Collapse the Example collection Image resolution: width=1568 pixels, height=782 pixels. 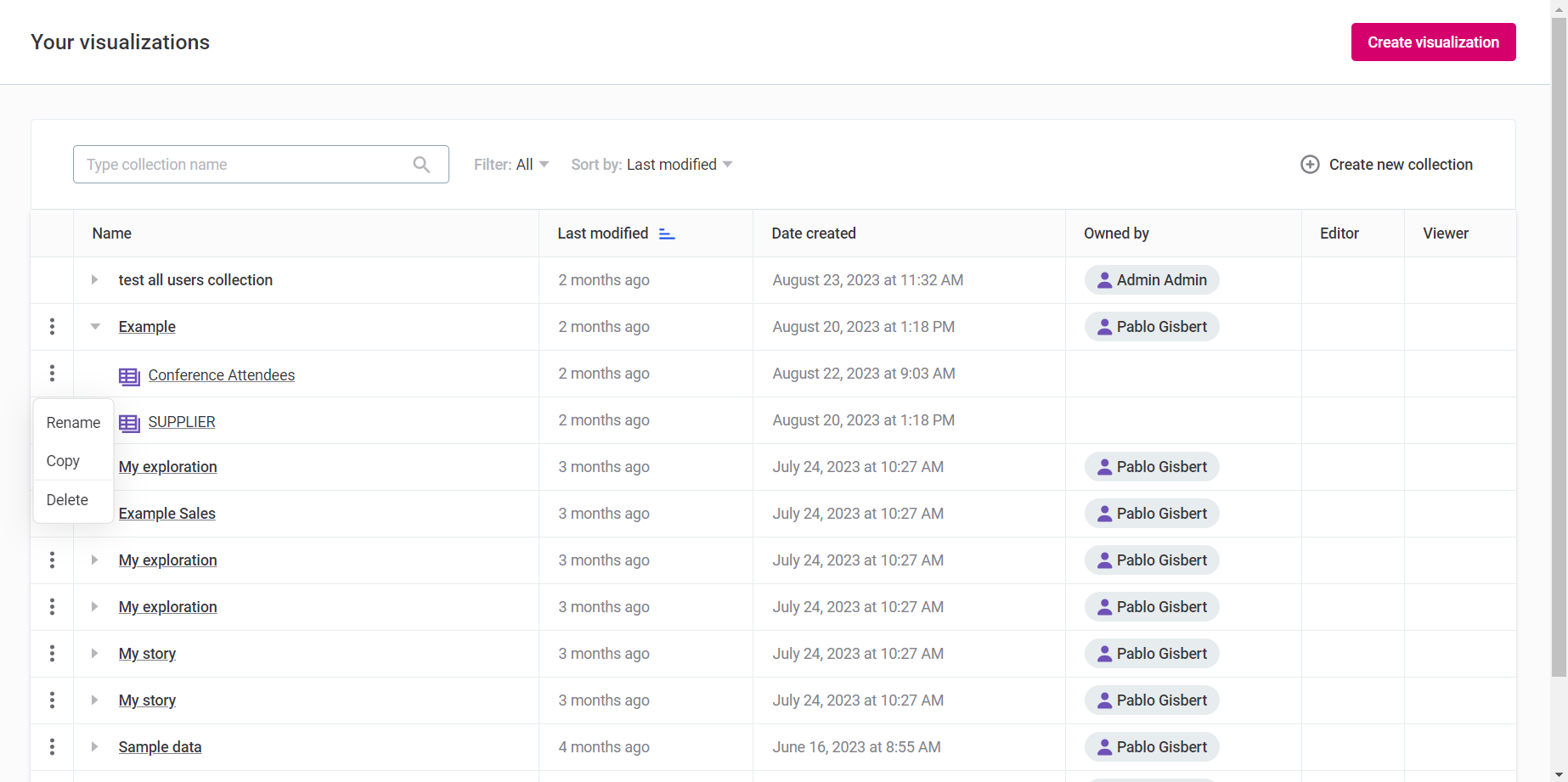[x=95, y=327]
